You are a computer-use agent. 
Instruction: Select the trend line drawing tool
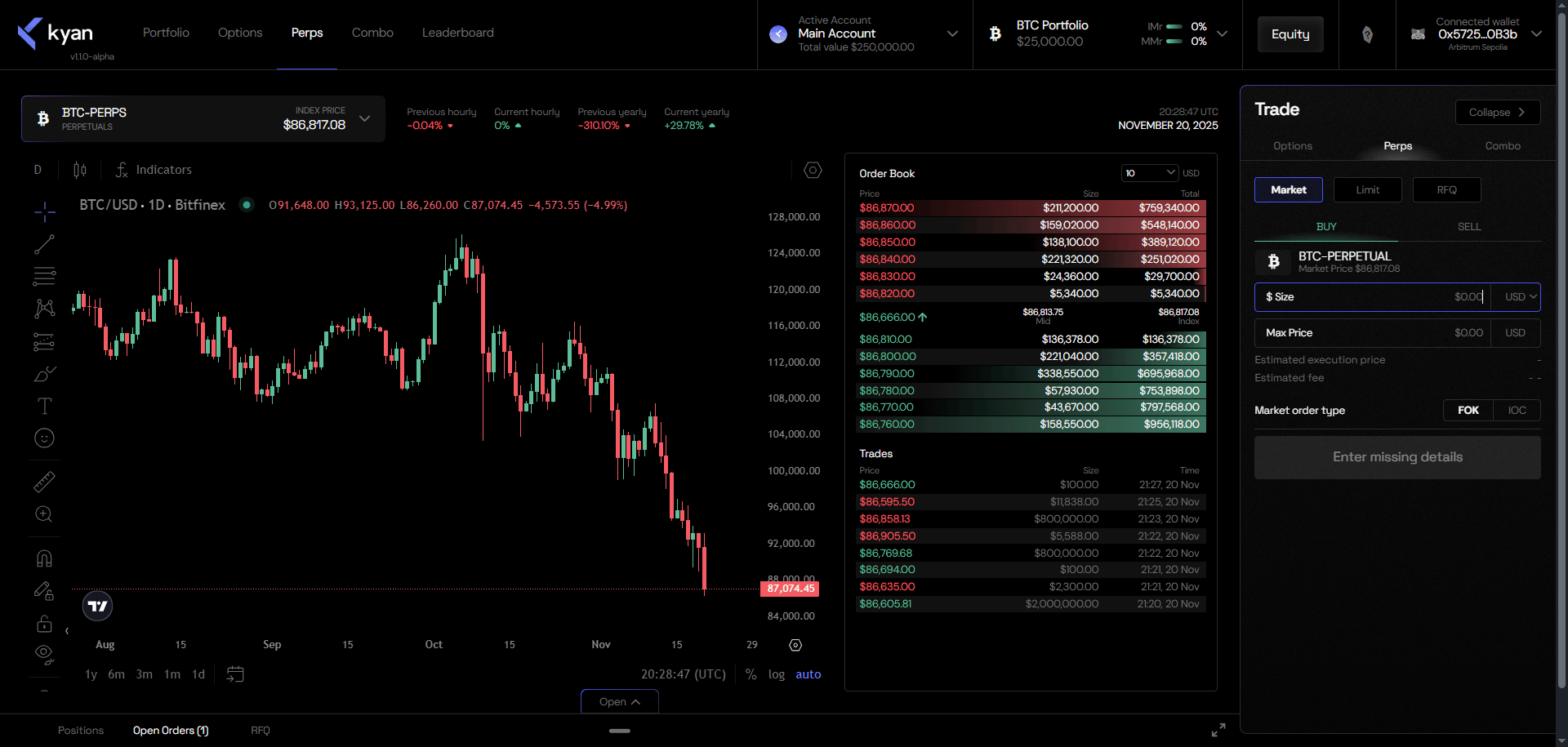pos(45,244)
